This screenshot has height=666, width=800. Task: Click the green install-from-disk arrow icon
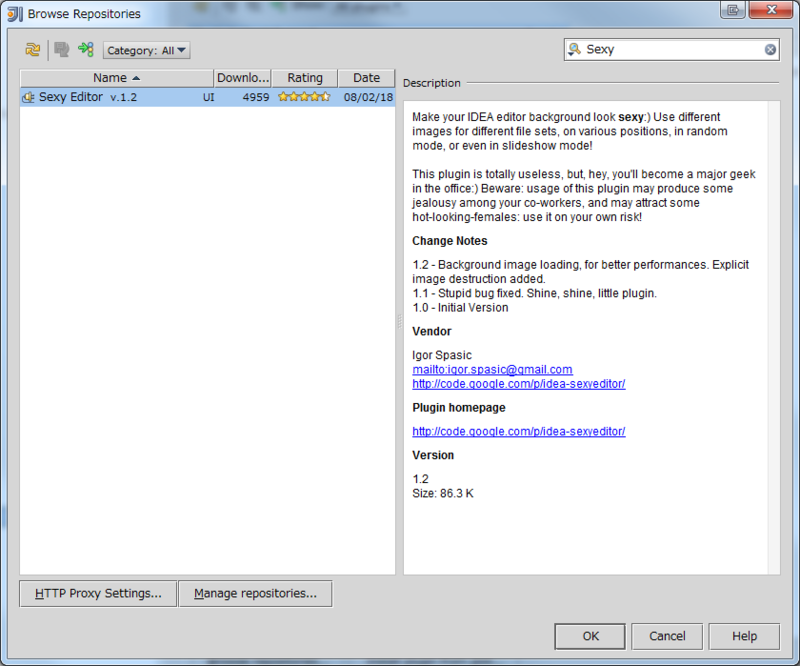coord(86,50)
